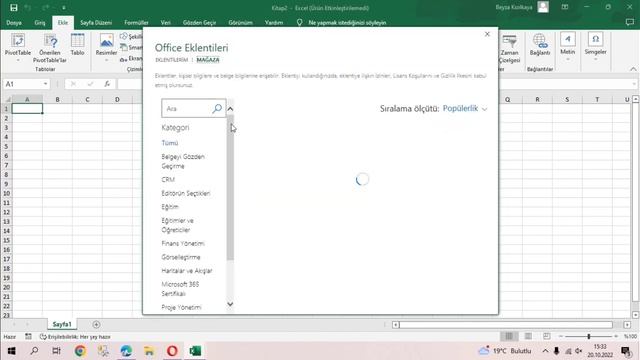
Task: Click the category list down arrow
Action: tap(230, 304)
